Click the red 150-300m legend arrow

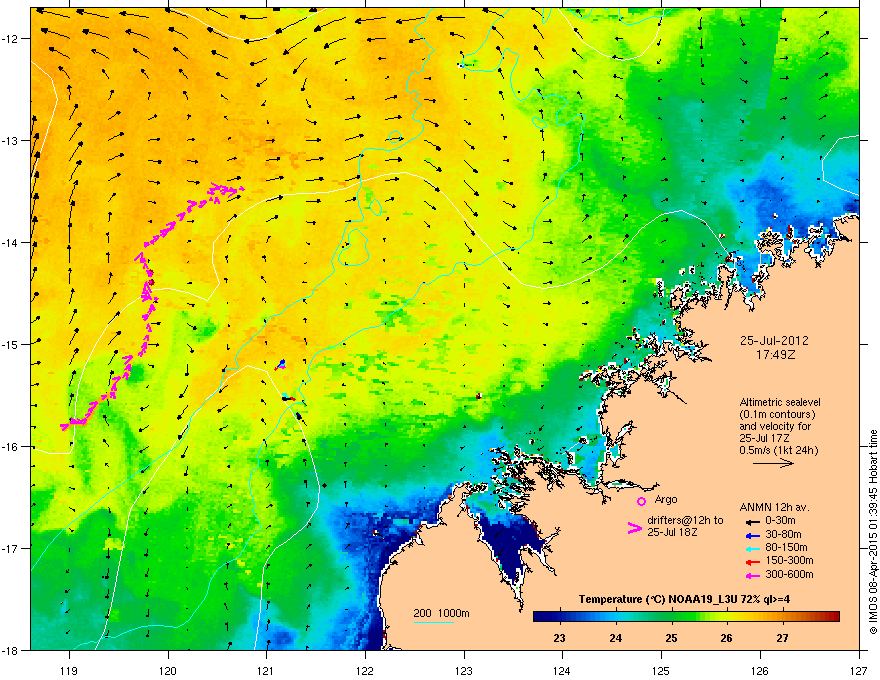pos(752,562)
